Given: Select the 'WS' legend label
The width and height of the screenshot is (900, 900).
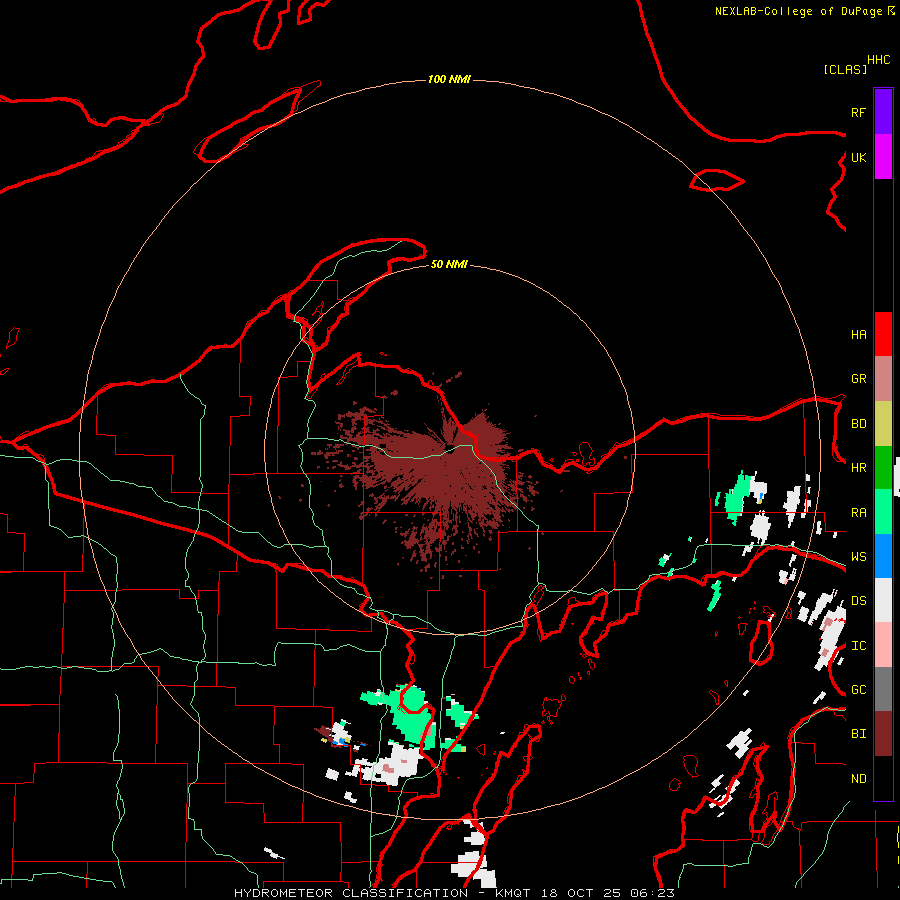Looking at the screenshot, I should (x=858, y=557).
